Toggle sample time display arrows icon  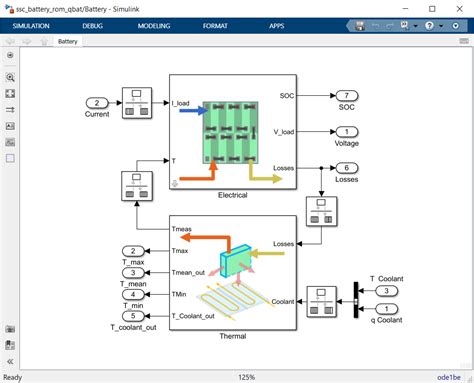tap(10, 110)
